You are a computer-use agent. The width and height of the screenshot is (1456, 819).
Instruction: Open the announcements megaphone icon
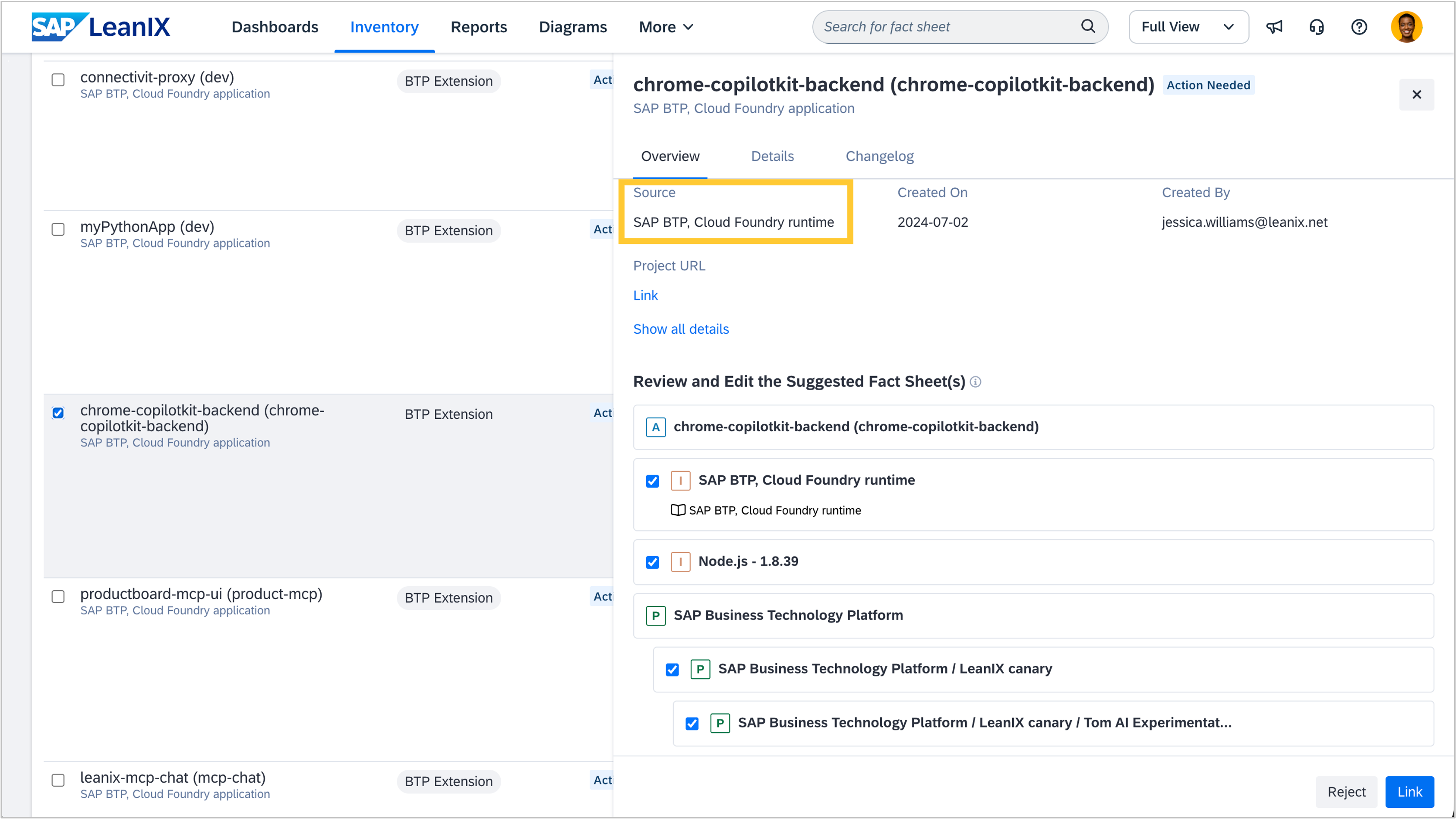[x=1274, y=27]
